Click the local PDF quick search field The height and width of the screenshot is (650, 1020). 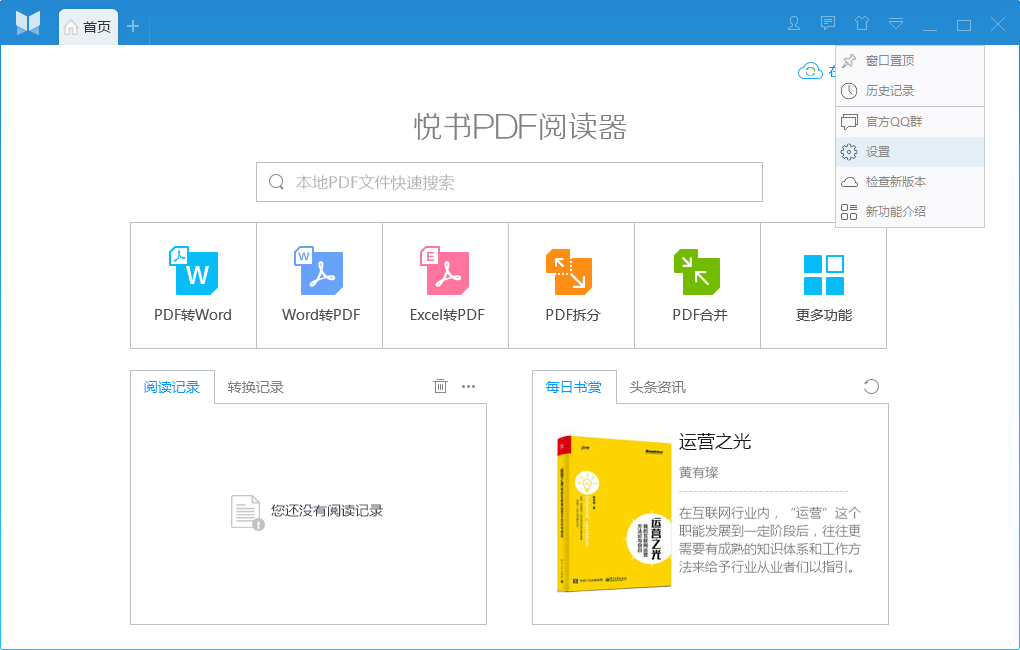coord(509,182)
